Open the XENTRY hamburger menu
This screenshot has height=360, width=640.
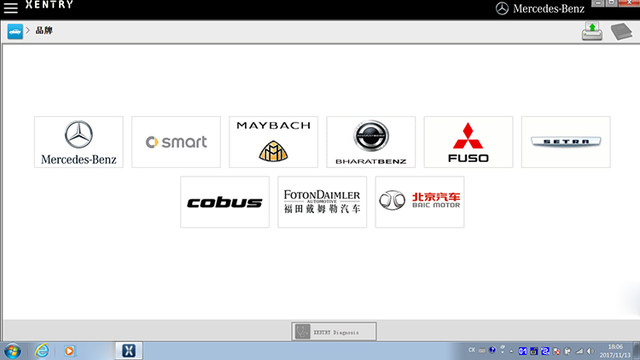pyautogui.click(x=11, y=7)
